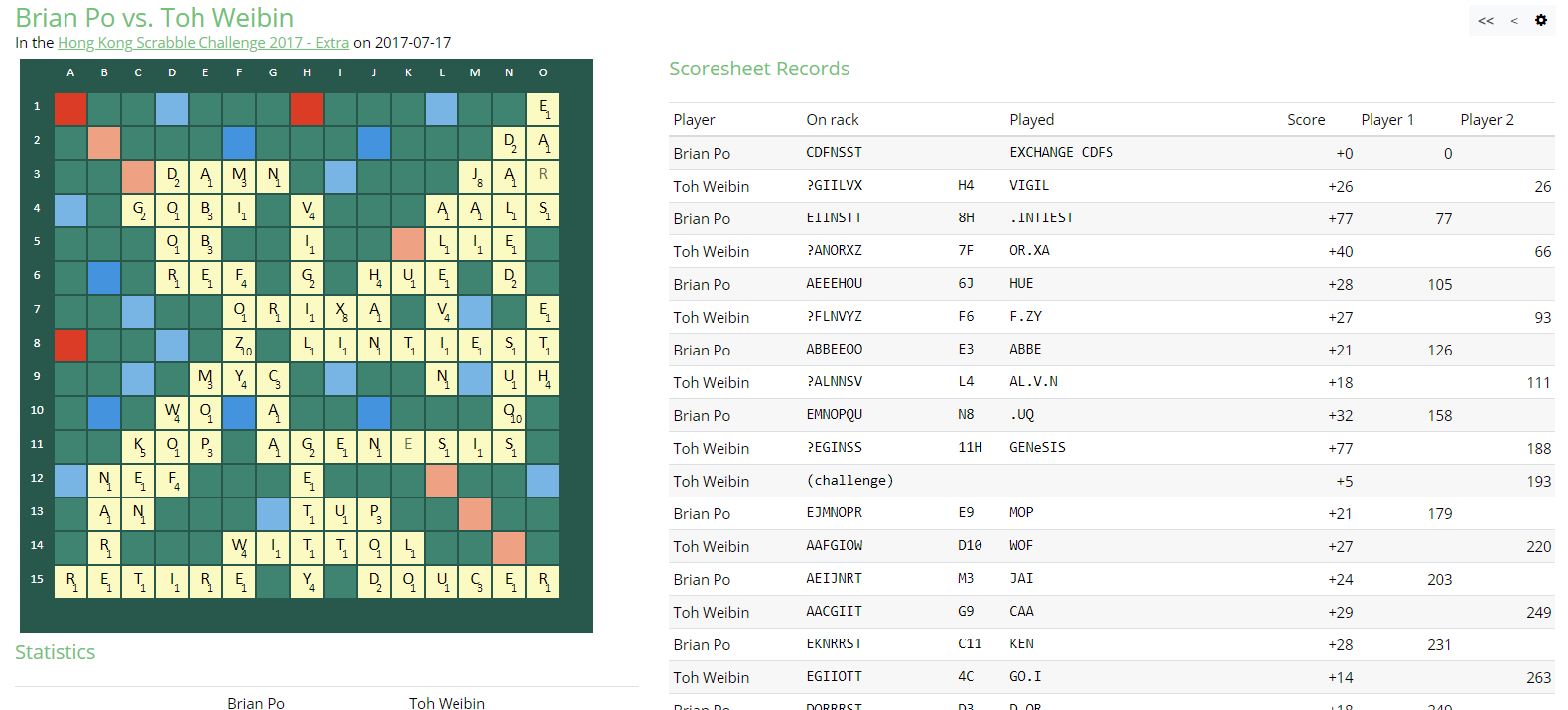Click position cell 'H4'
The image size is (1568, 710).
[966, 185]
